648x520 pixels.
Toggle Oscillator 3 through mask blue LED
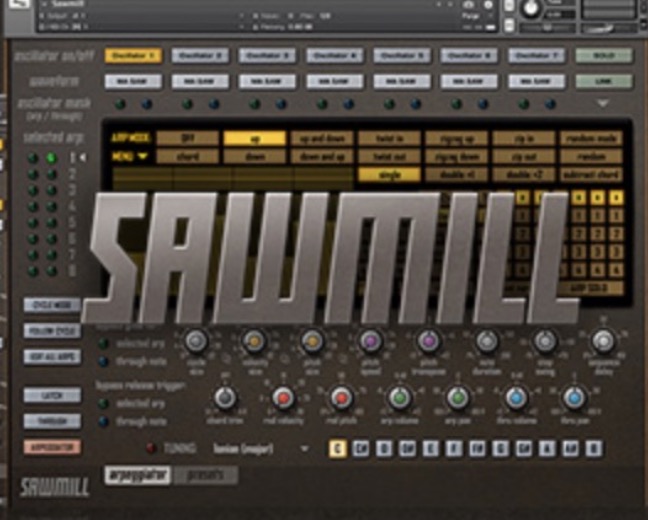pos(281,104)
